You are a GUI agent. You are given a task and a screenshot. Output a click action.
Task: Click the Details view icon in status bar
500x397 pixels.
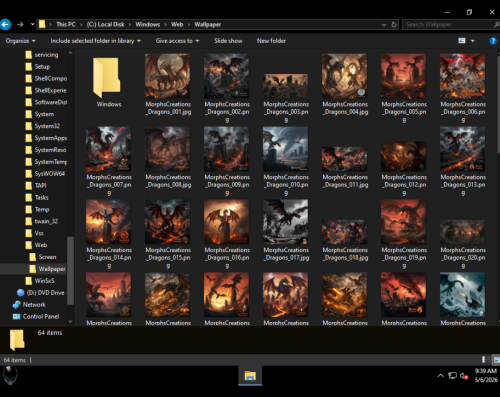pos(486,360)
